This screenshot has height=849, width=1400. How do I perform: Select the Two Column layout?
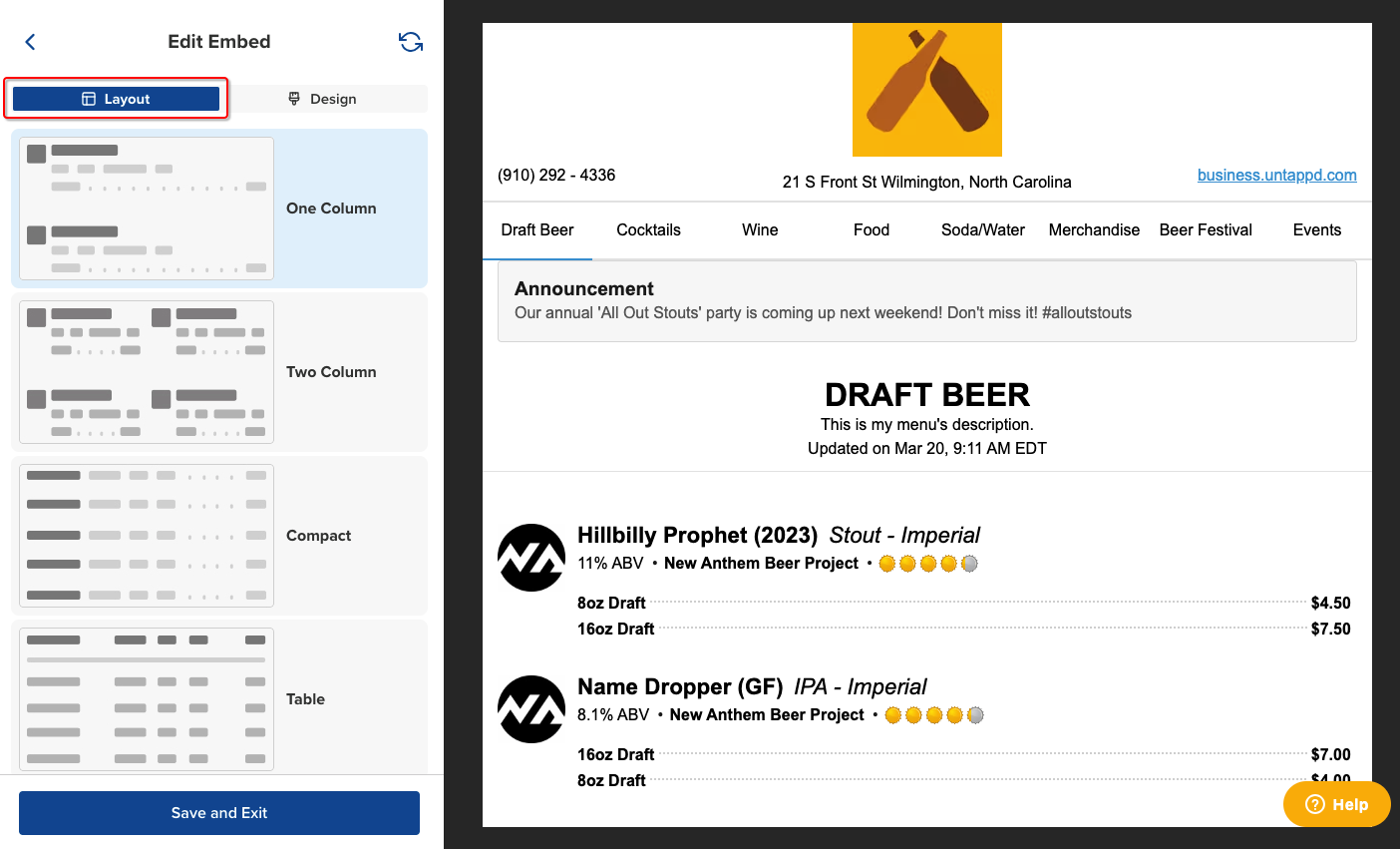tap(219, 372)
